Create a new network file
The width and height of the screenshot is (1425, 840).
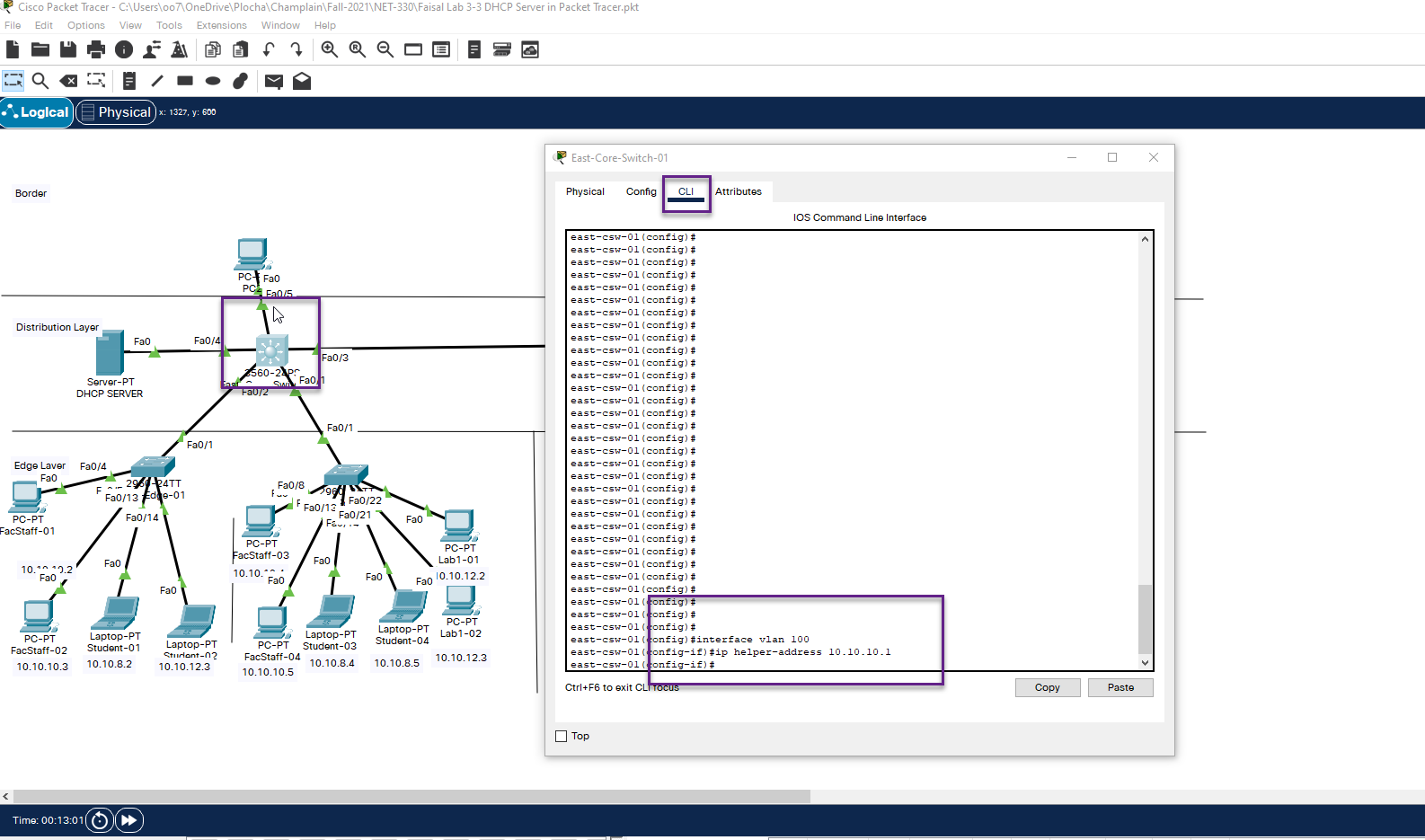point(13,49)
